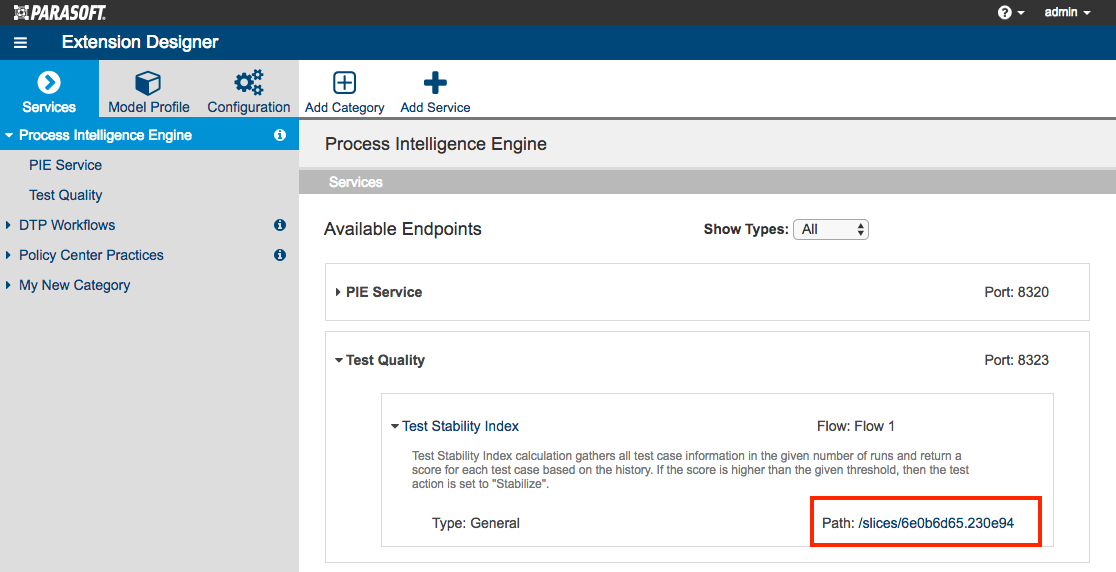
Task: Switch to the Services tab
Action: coord(49,88)
